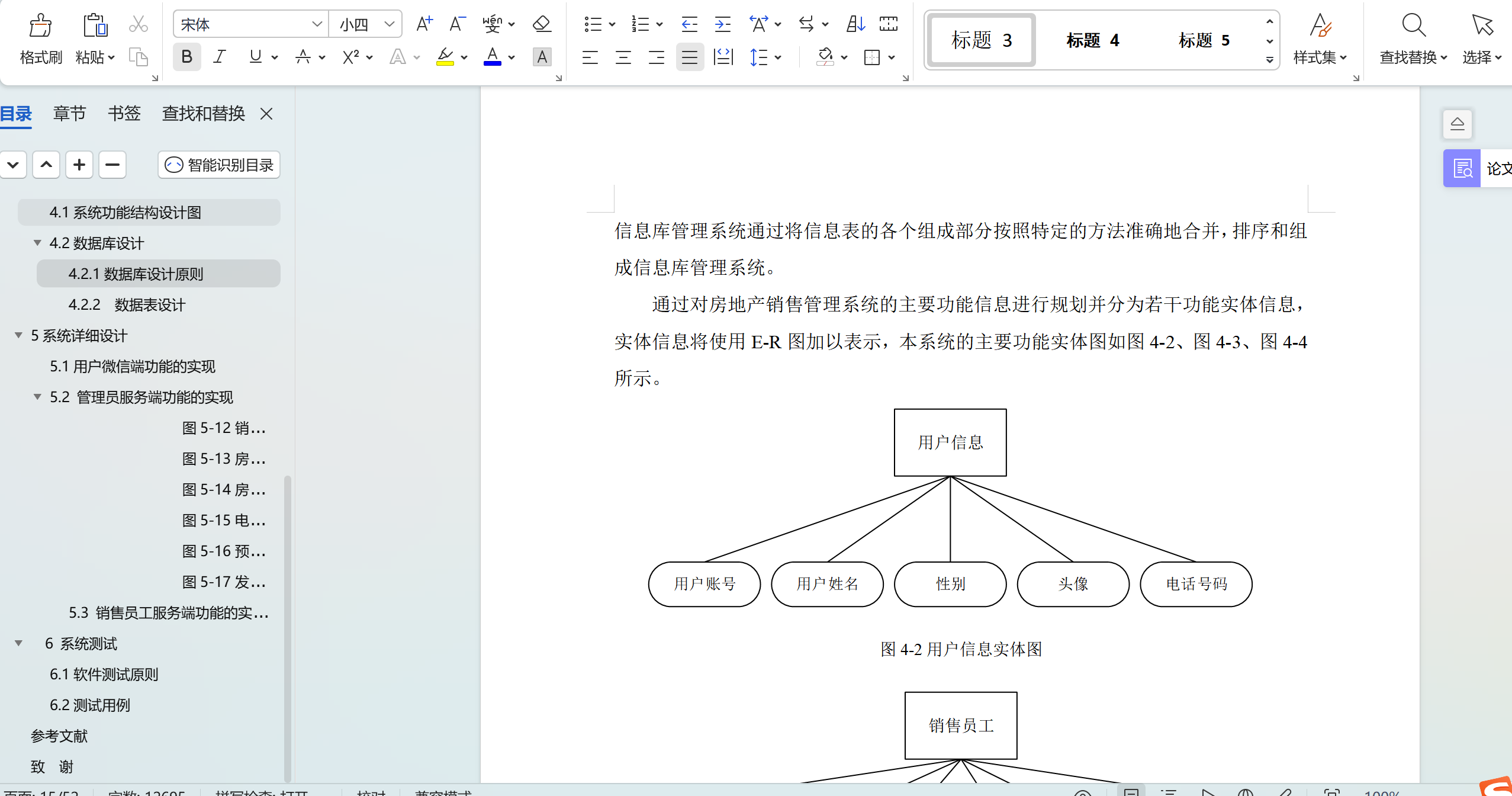The height and width of the screenshot is (796, 1512).
Task: Increase font size with A+ icon
Action: 424,24
